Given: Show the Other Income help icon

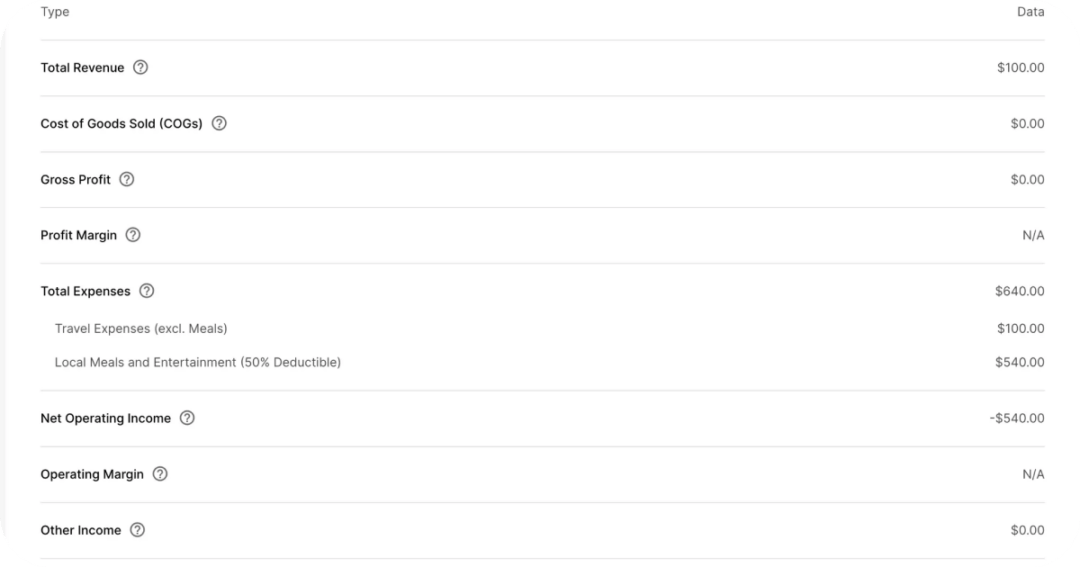Looking at the screenshot, I should coord(138,530).
